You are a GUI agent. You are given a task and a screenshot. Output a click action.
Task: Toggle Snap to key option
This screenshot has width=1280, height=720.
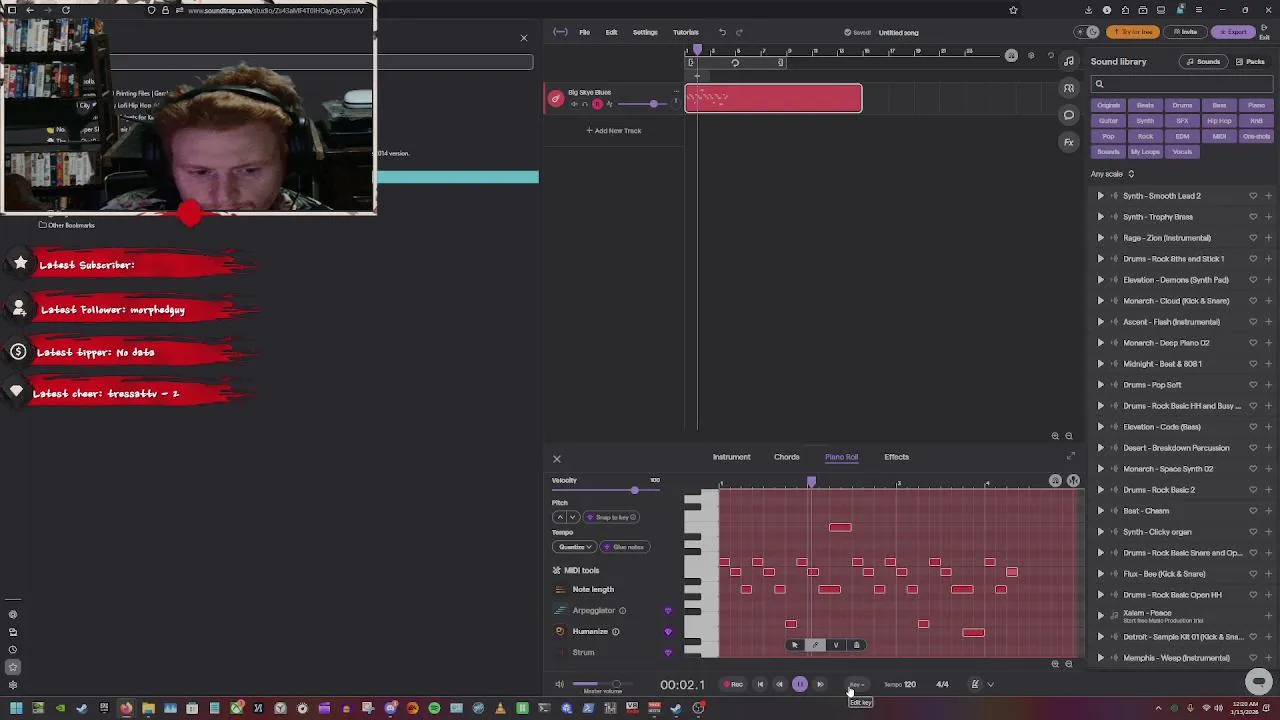point(612,517)
